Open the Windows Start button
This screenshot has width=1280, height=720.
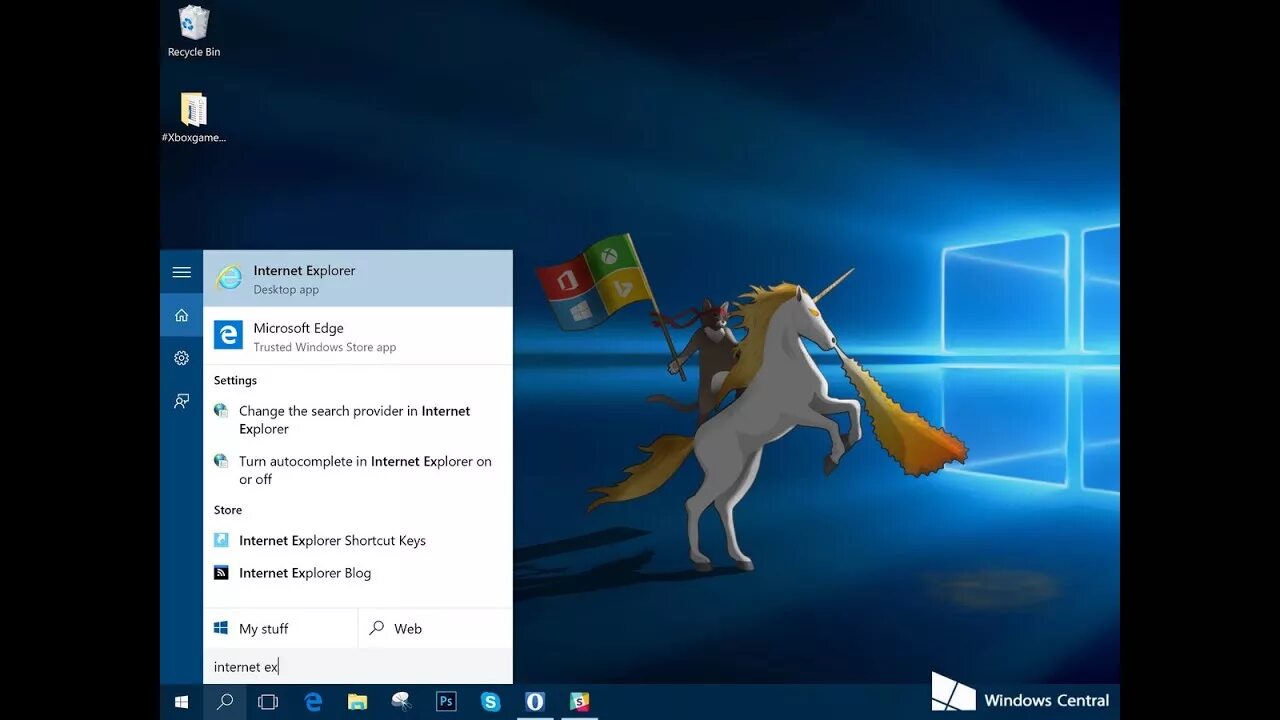pos(181,702)
